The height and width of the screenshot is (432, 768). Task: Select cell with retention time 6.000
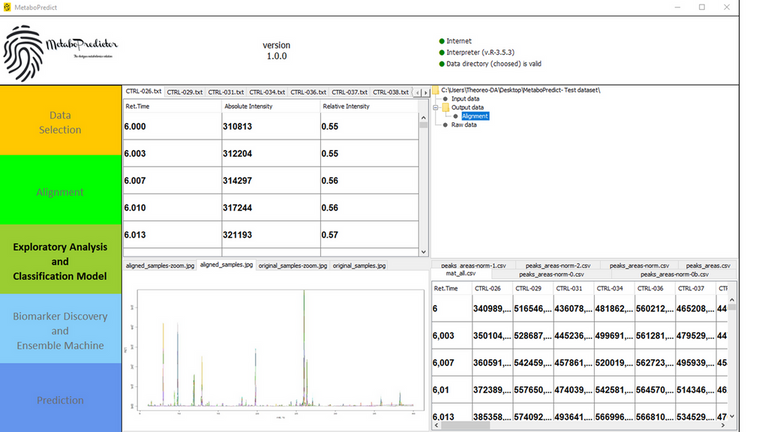click(x=172, y=126)
